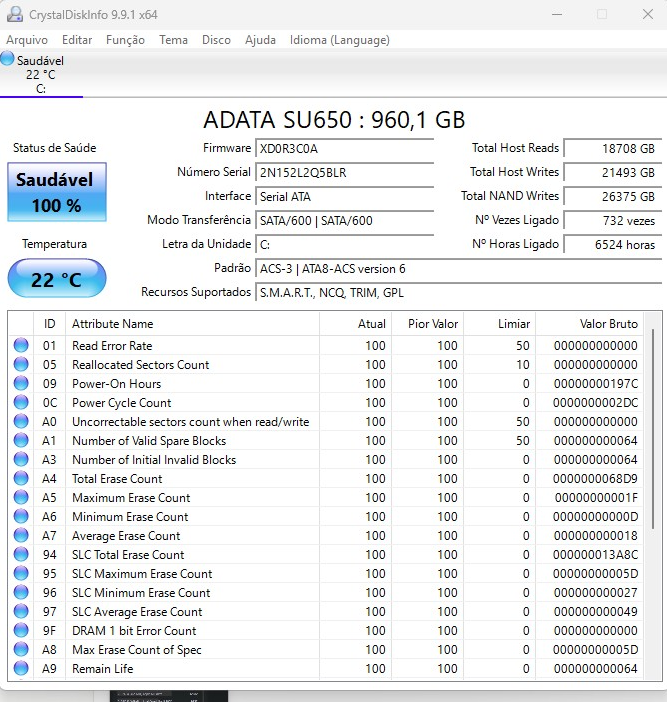Click the status orb for Read Error Rate

(21, 345)
